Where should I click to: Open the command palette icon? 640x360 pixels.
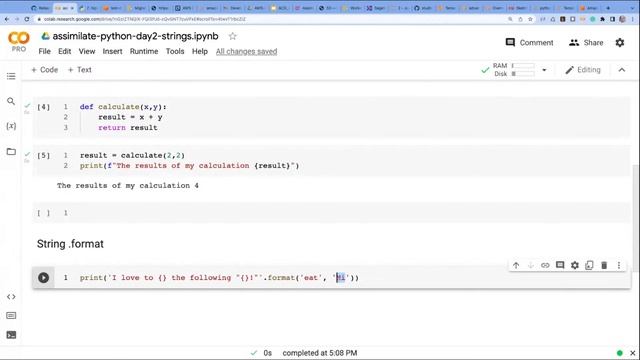(11, 316)
